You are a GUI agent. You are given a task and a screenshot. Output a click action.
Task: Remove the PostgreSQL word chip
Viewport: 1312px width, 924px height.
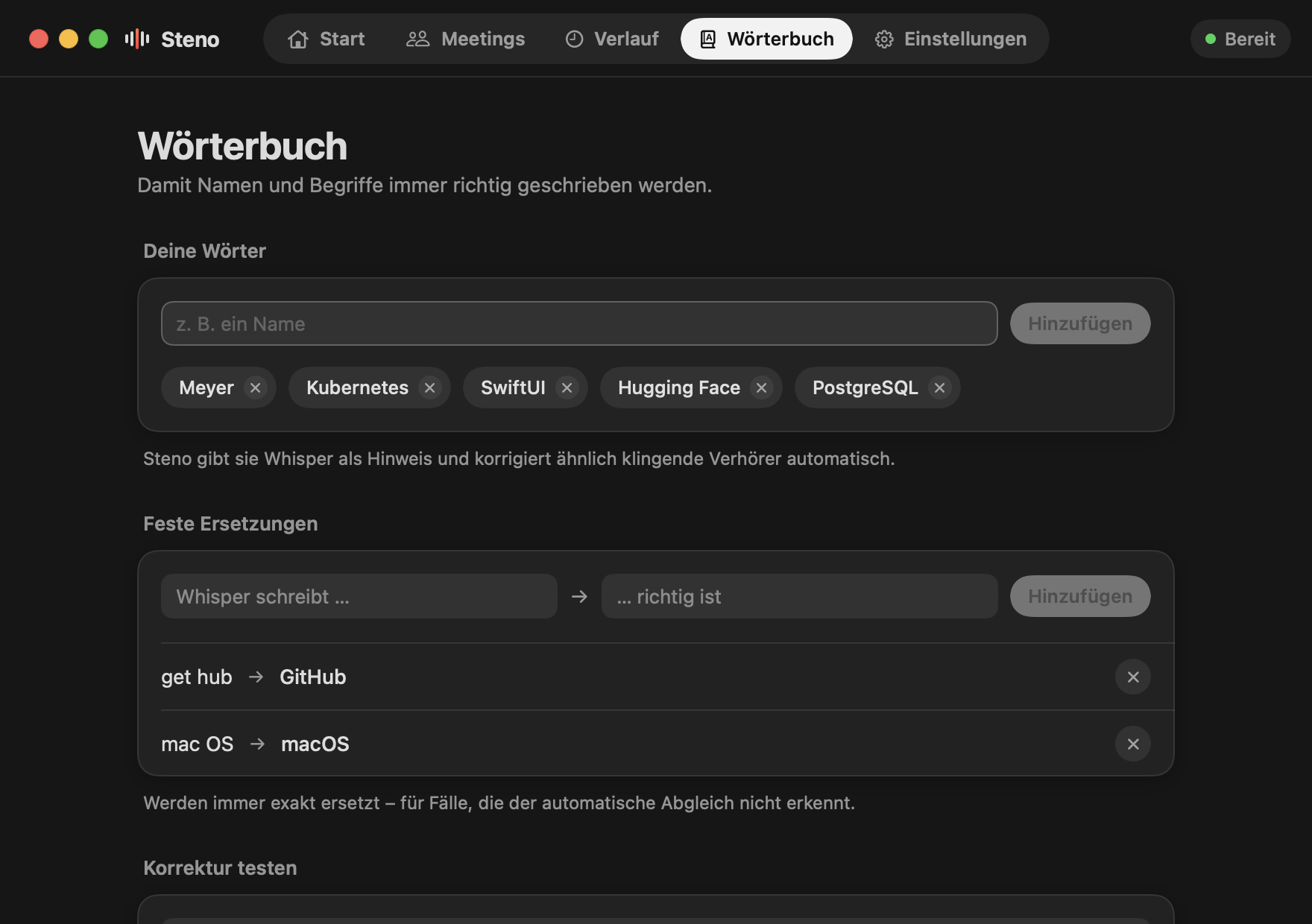tap(940, 387)
